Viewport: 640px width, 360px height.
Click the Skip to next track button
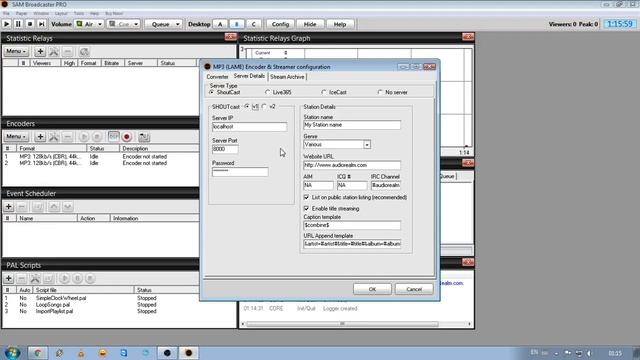[x=42, y=24]
